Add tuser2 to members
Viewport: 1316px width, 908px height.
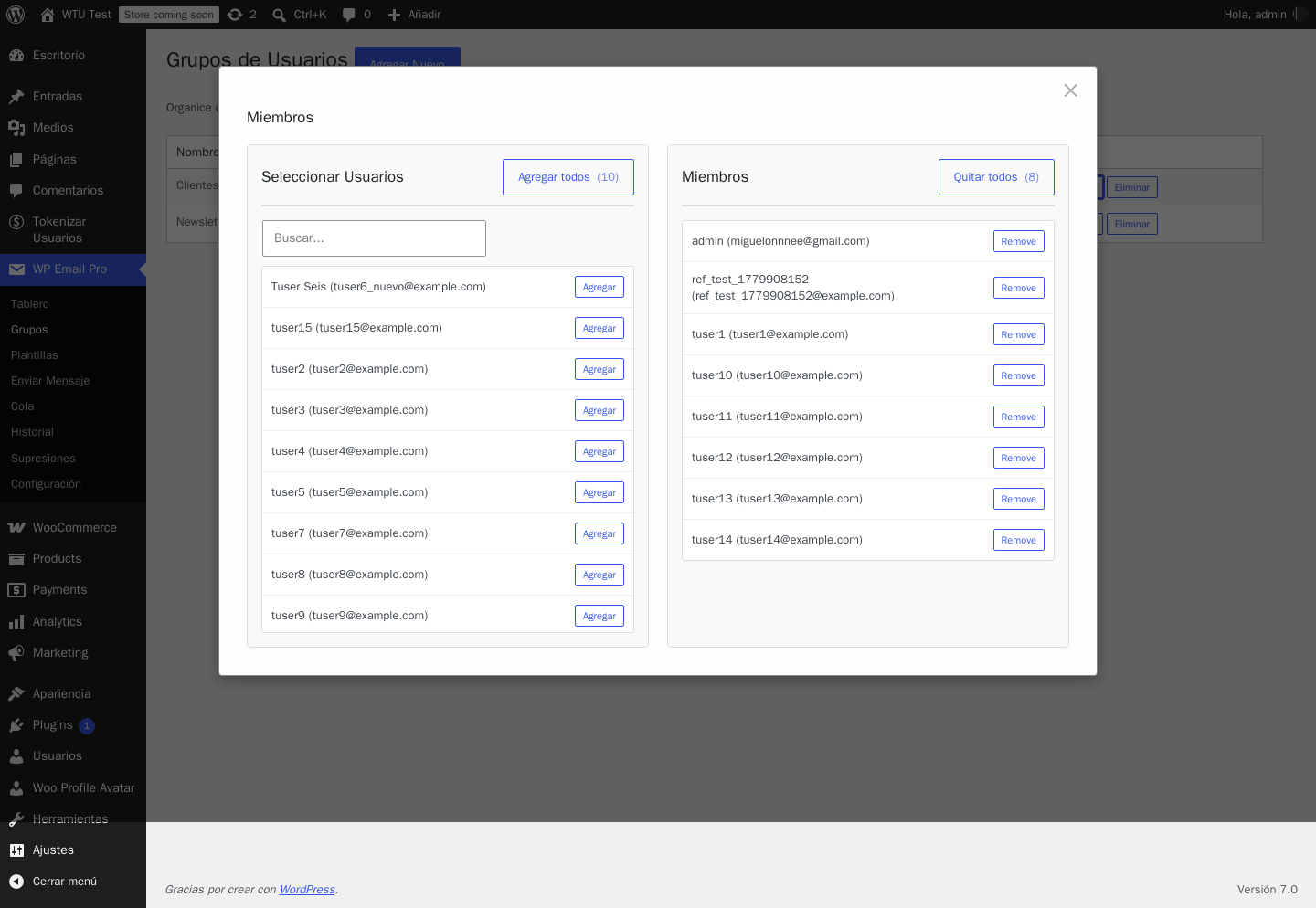click(x=600, y=369)
